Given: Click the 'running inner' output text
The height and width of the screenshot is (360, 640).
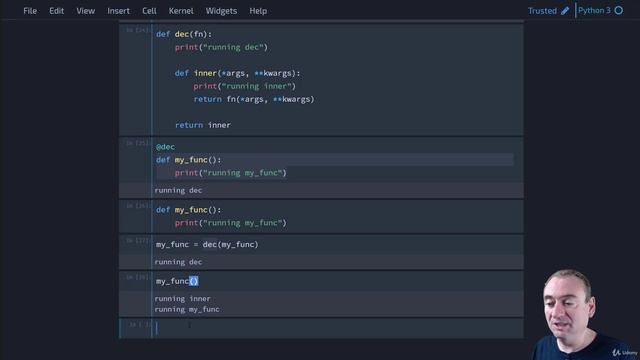Looking at the screenshot, I should pyautogui.click(x=182, y=299).
